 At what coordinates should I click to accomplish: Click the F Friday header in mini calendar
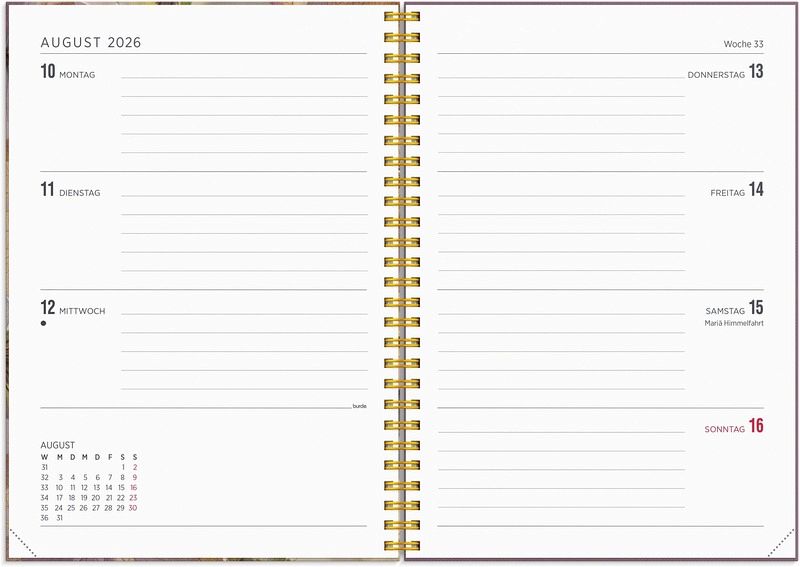pyautogui.click(x=110, y=457)
